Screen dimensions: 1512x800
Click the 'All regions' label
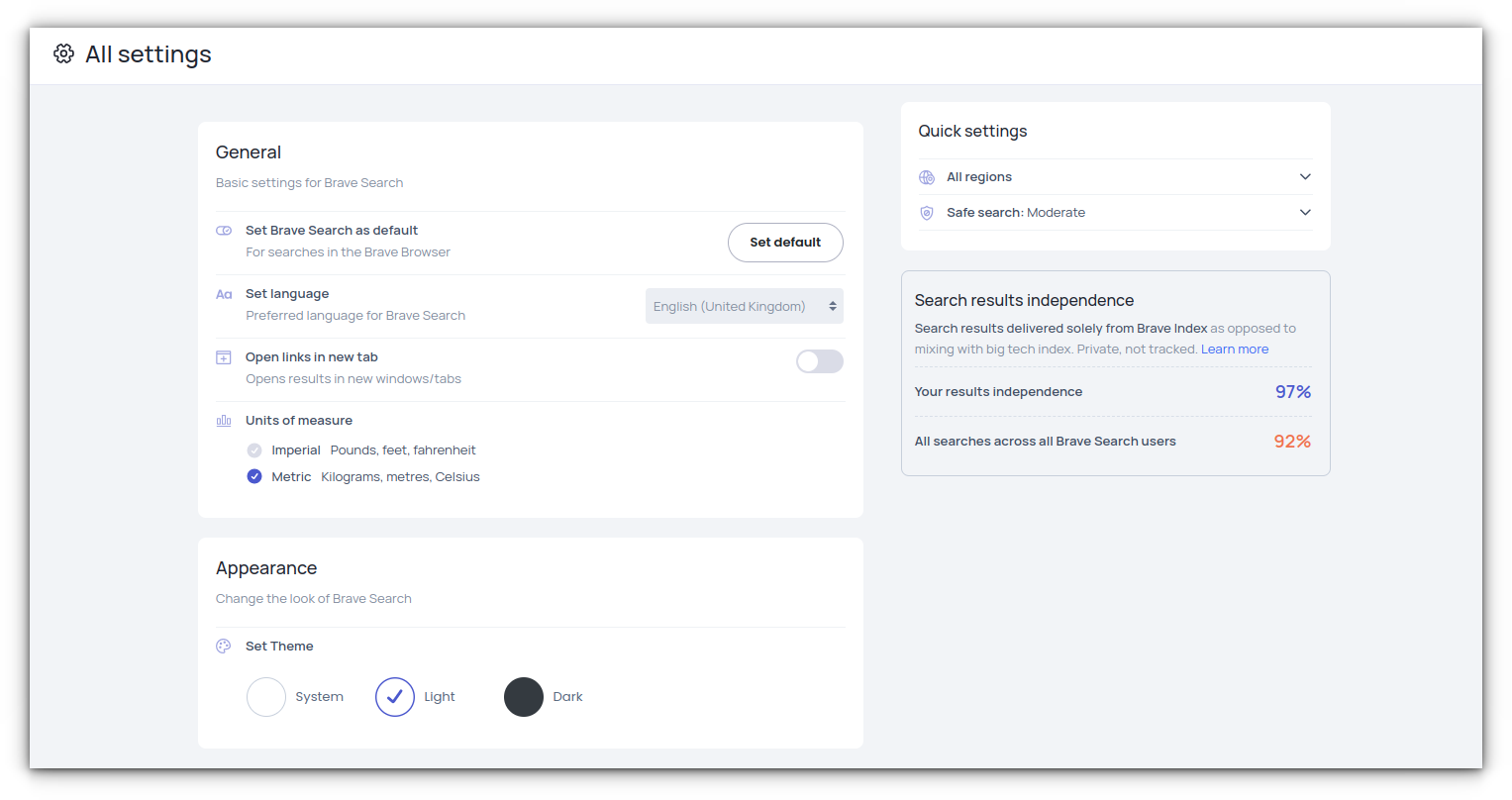[979, 177]
